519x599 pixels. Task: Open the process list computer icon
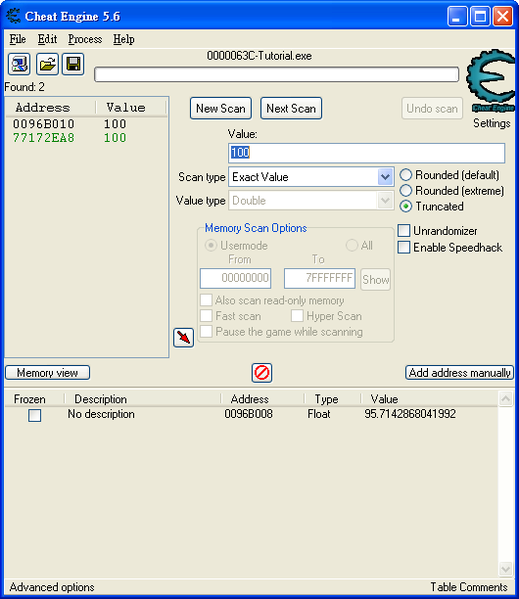pyautogui.click(x=19, y=64)
